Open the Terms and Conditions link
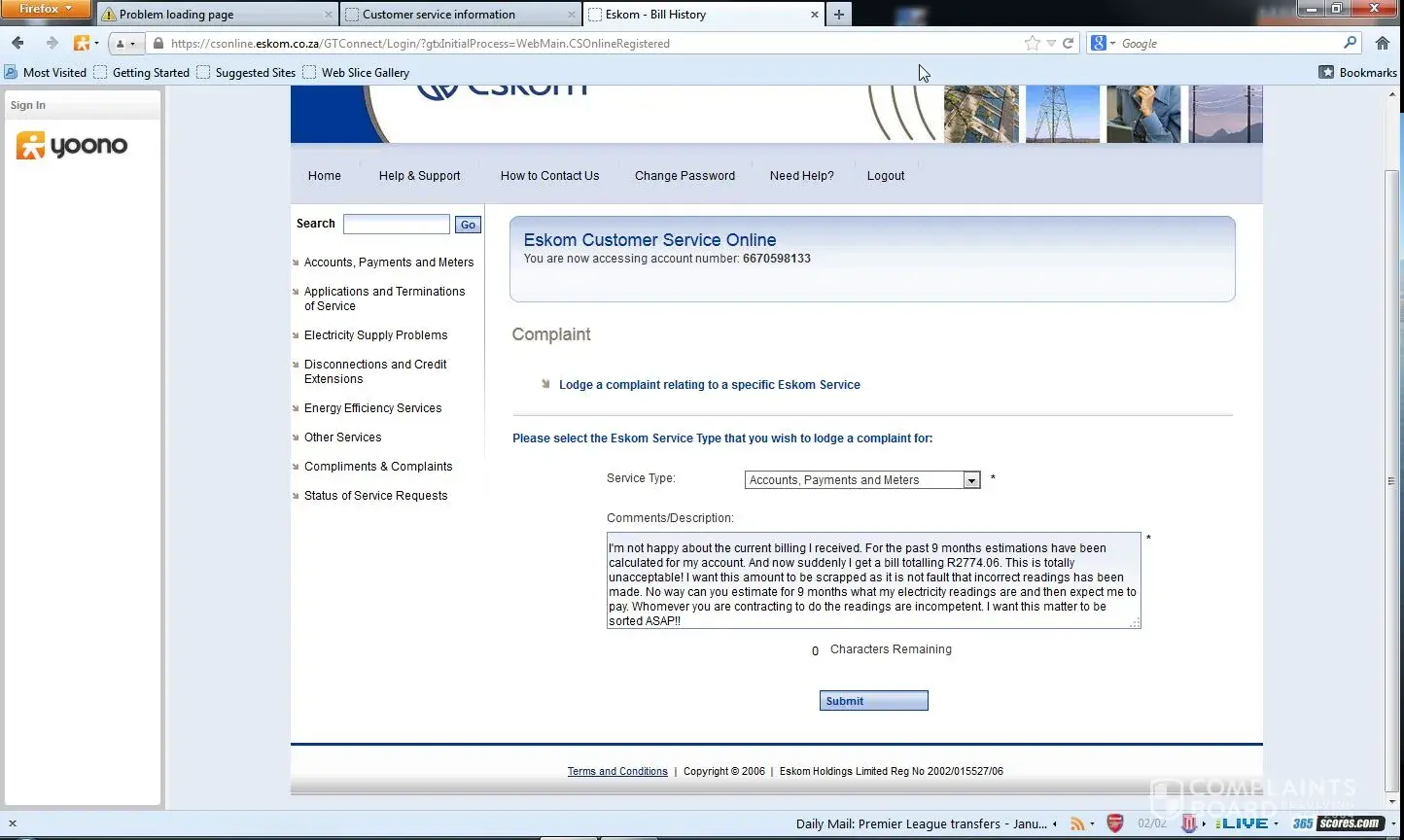 tap(617, 771)
